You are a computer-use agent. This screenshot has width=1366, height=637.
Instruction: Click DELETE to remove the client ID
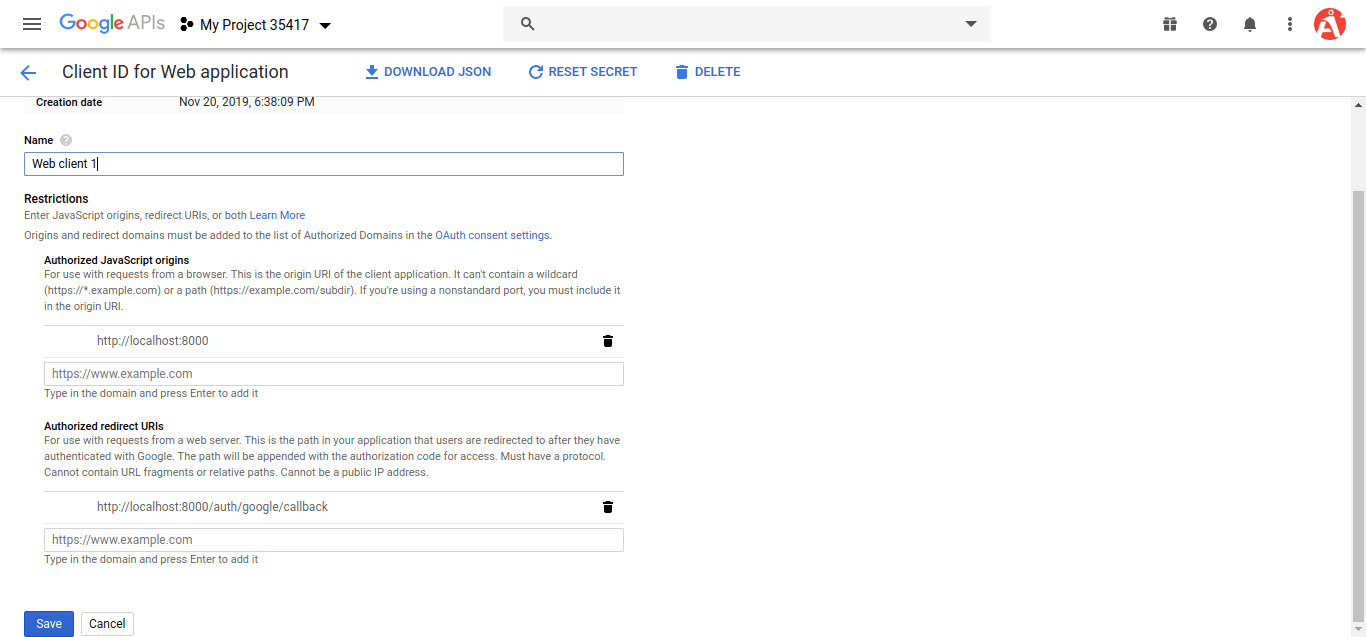coord(707,71)
